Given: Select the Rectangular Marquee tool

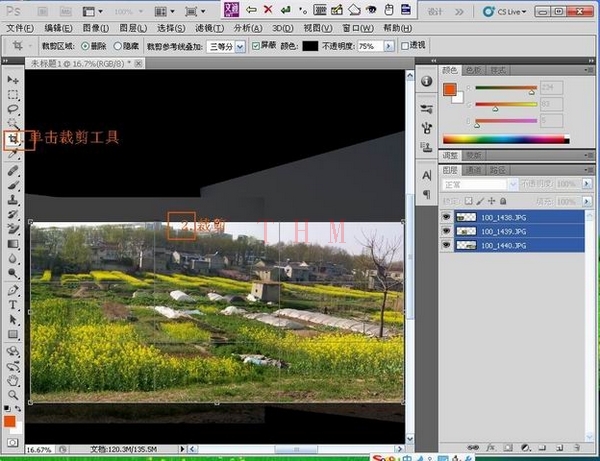Looking at the screenshot, I should pyautogui.click(x=13, y=94).
